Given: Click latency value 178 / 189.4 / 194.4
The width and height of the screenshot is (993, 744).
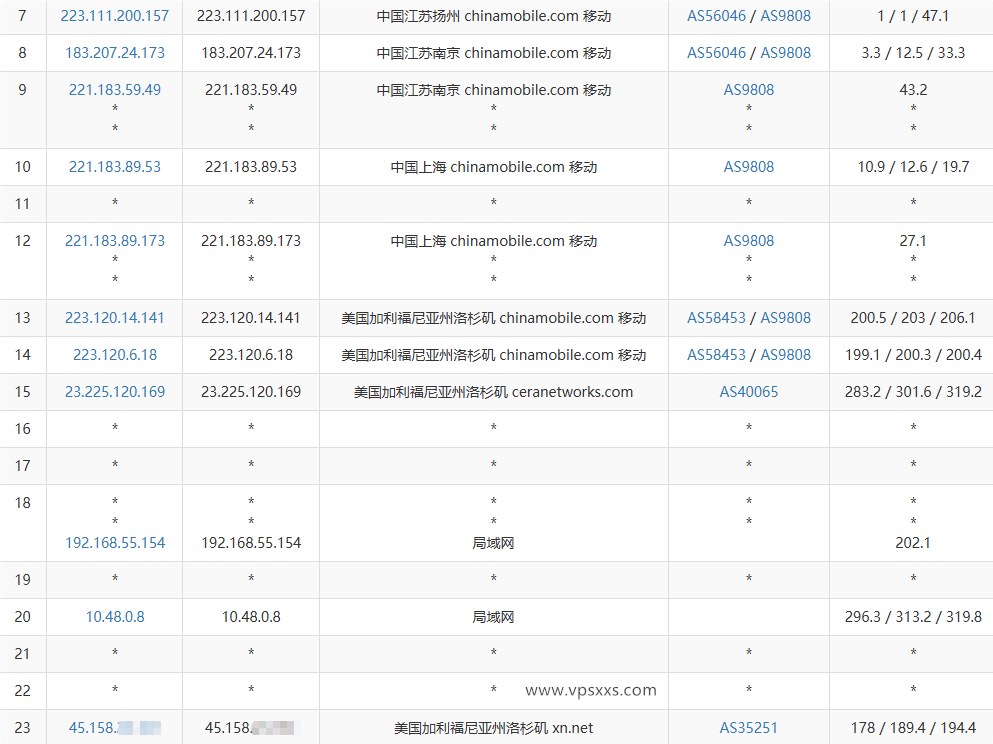Looking at the screenshot, I should pos(913,728).
